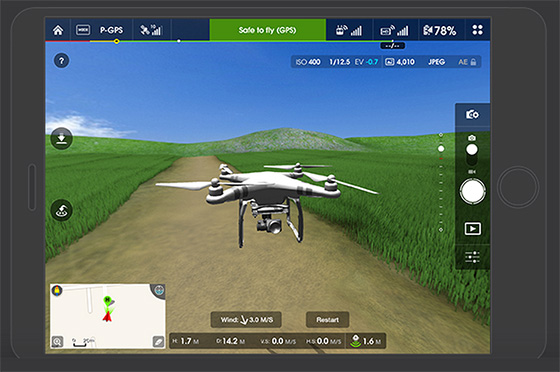Viewport: 560px width, 372px height.
Task: Click the Restart button
Action: click(328, 320)
